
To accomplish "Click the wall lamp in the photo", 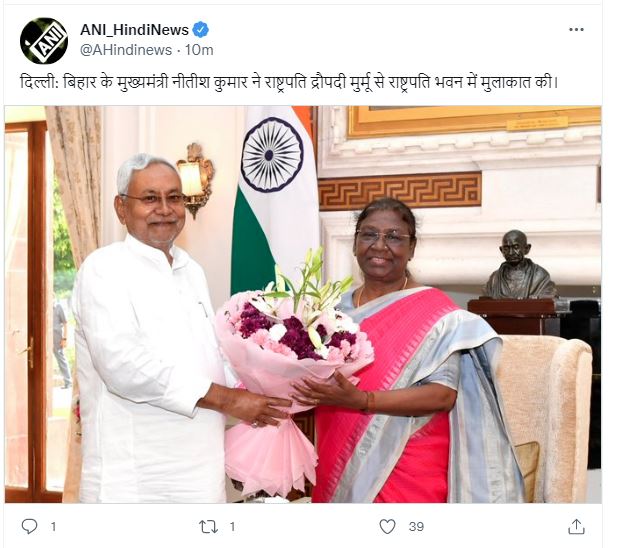I will (196, 179).
